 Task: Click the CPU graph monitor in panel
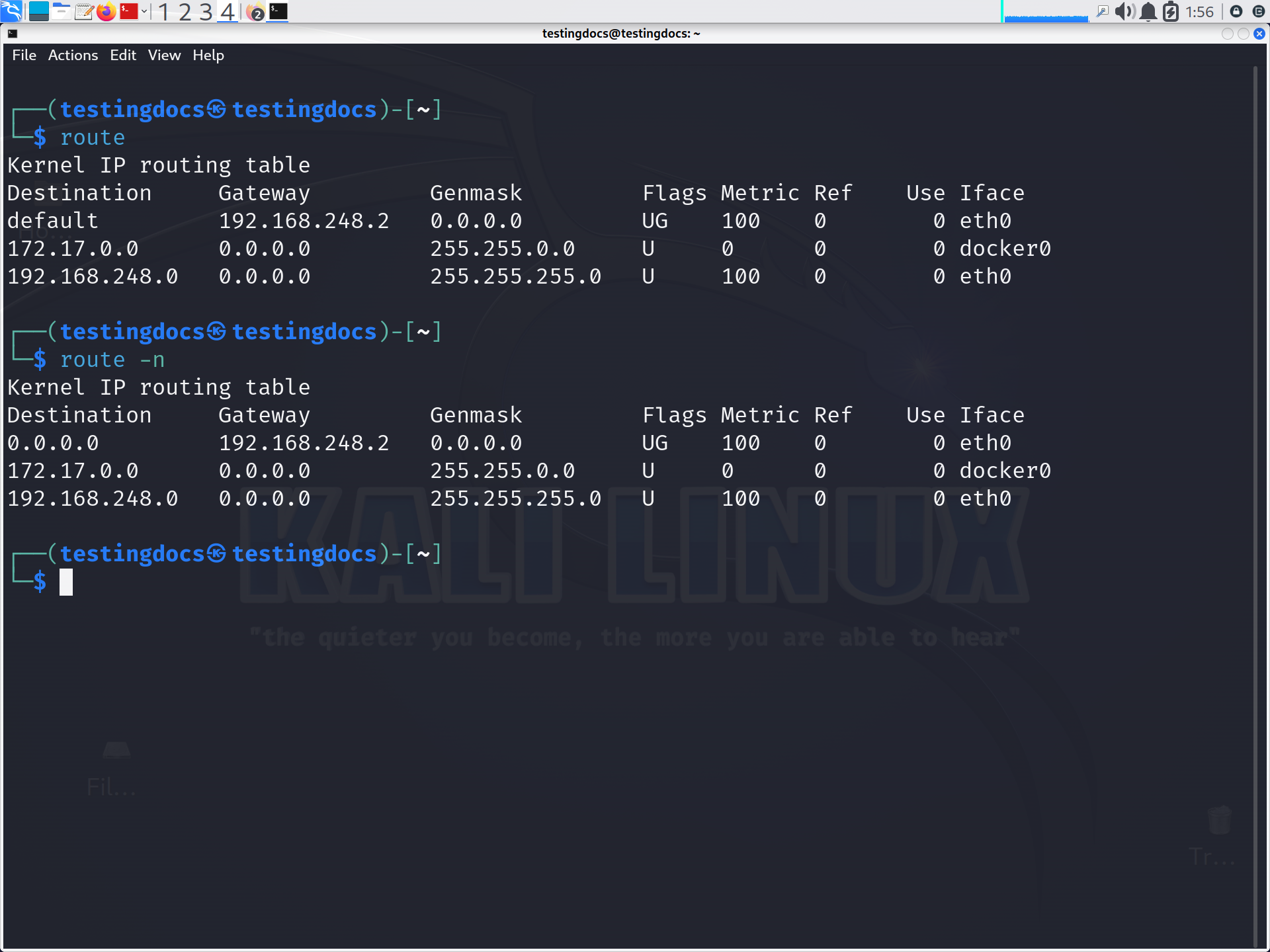point(1045,11)
